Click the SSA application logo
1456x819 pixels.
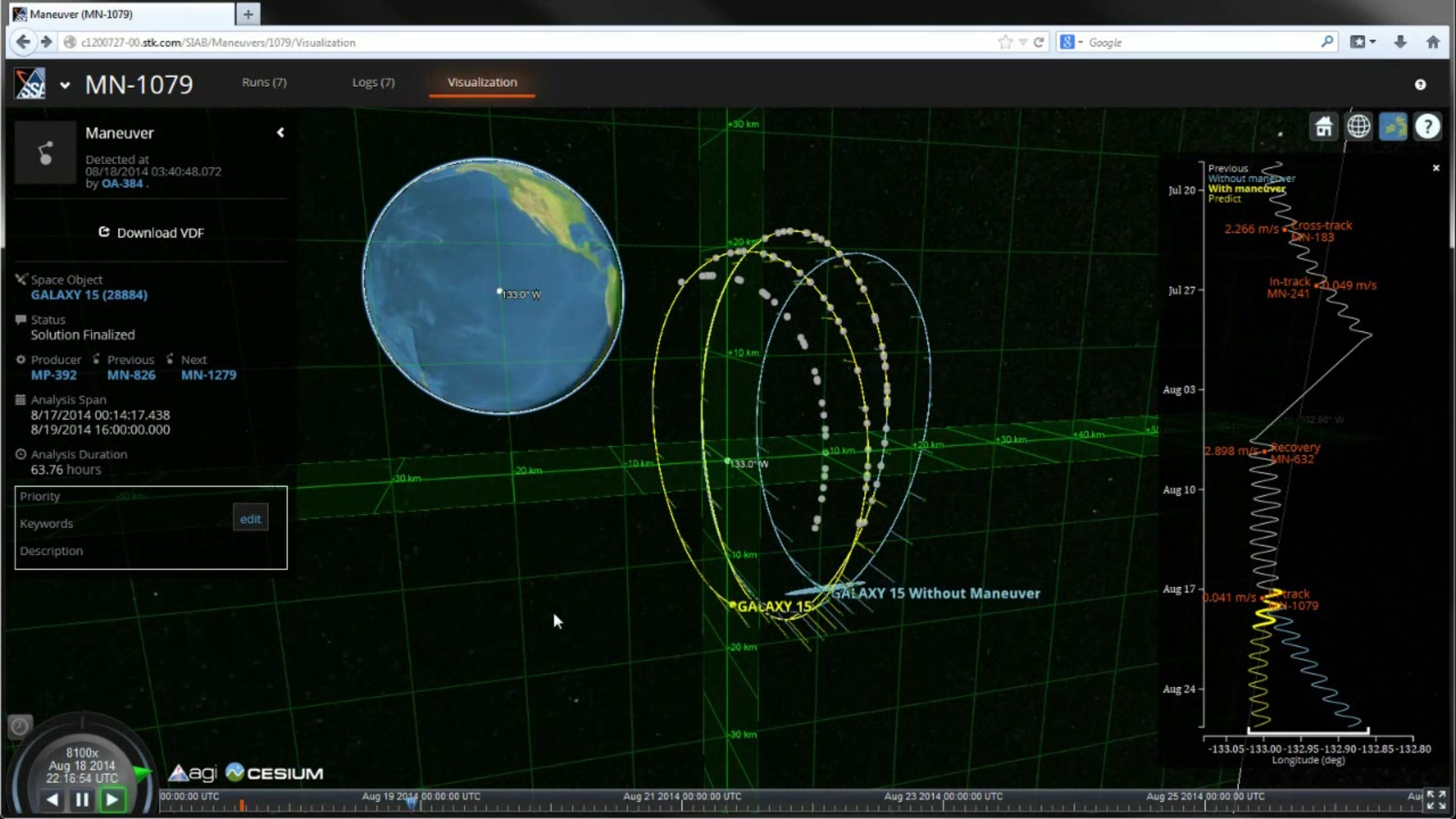click(x=30, y=83)
